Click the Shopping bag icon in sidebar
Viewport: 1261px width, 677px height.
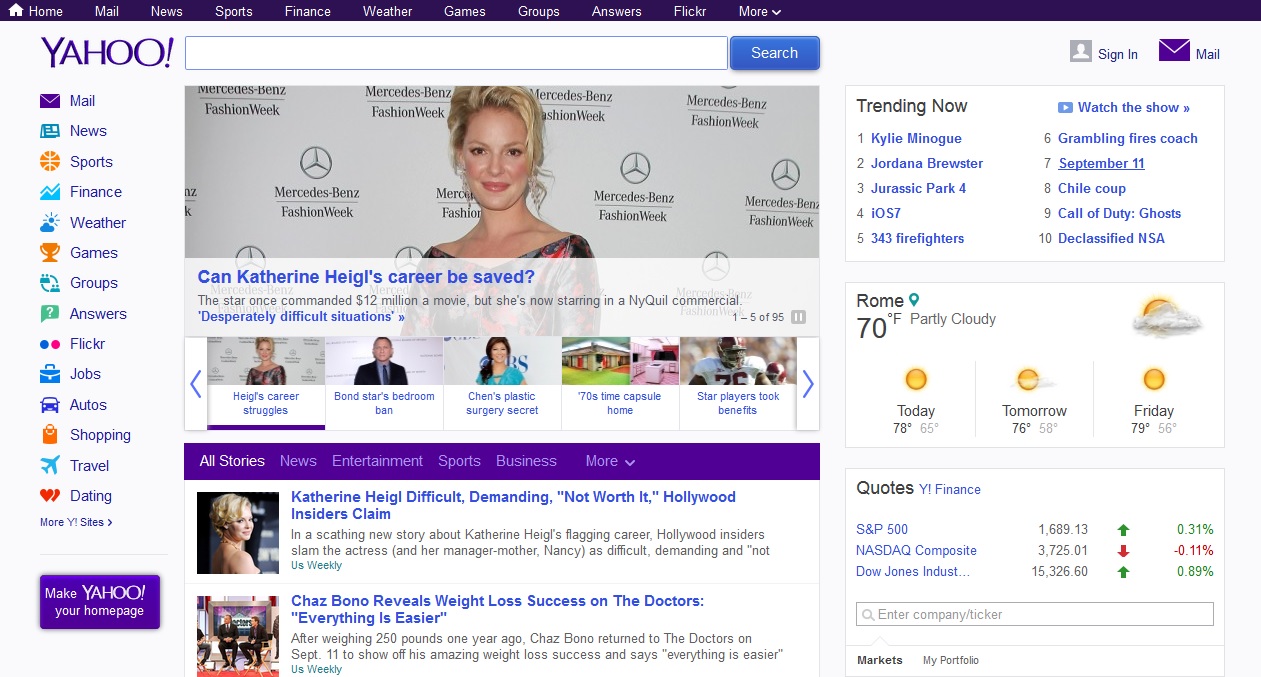tap(50, 435)
